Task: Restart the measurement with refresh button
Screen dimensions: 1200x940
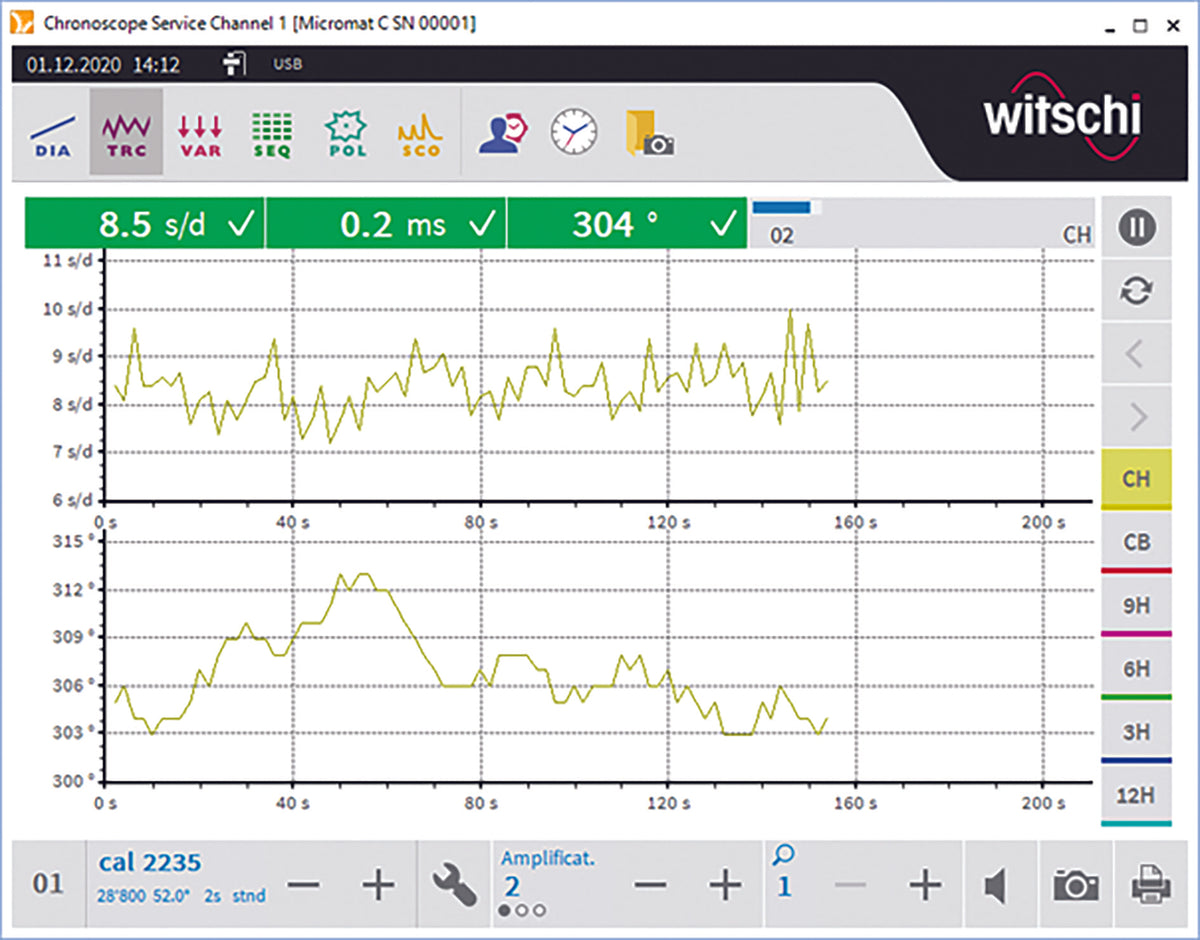Action: click(x=1137, y=291)
